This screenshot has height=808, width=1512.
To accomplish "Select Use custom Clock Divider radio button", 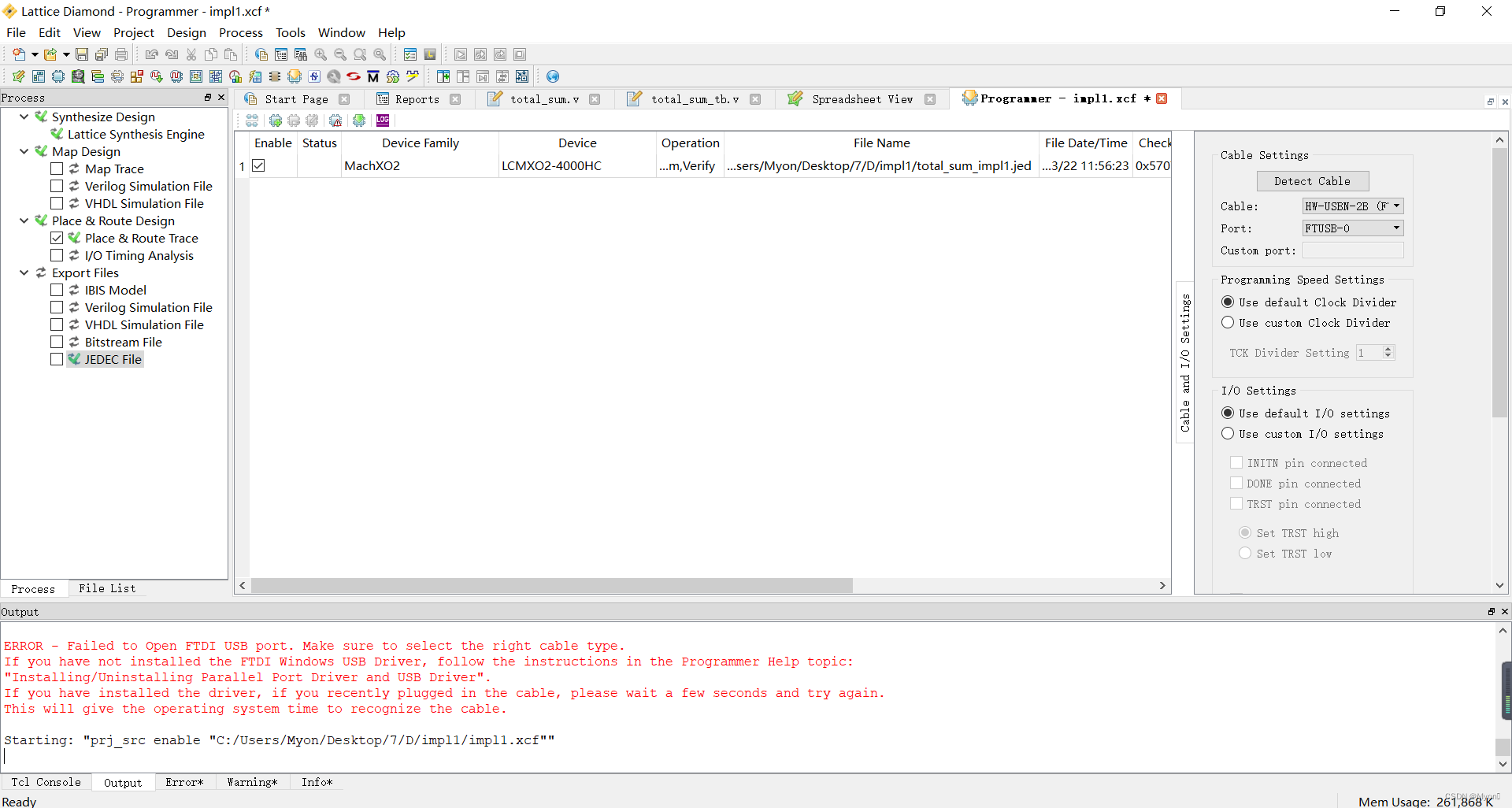I will [x=1228, y=323].
